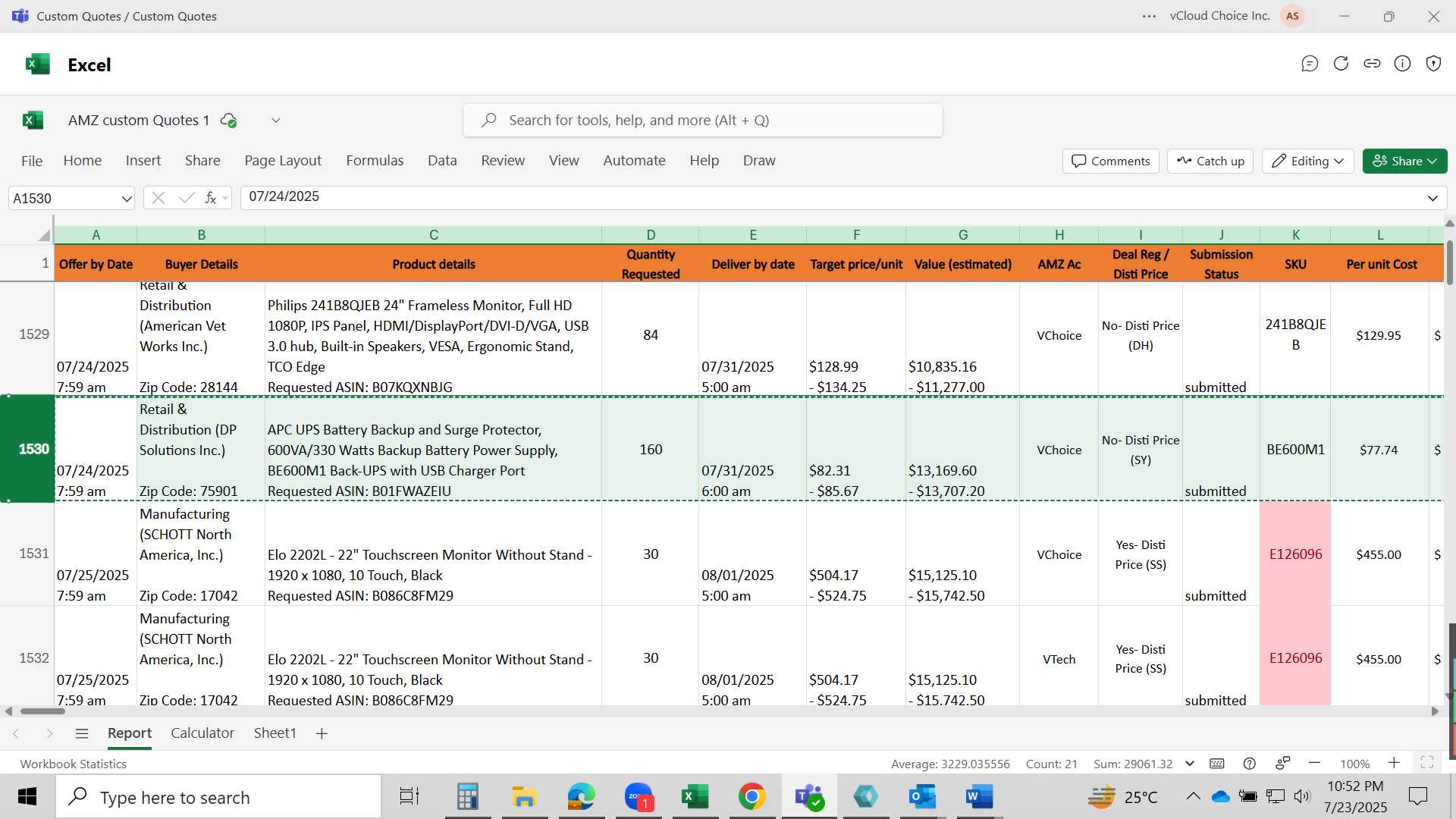The width and height of the screenshot is (1456, 819).
Task: Open the info icon about this tab
Action: pyautogui.click(x=1403, y=64)
